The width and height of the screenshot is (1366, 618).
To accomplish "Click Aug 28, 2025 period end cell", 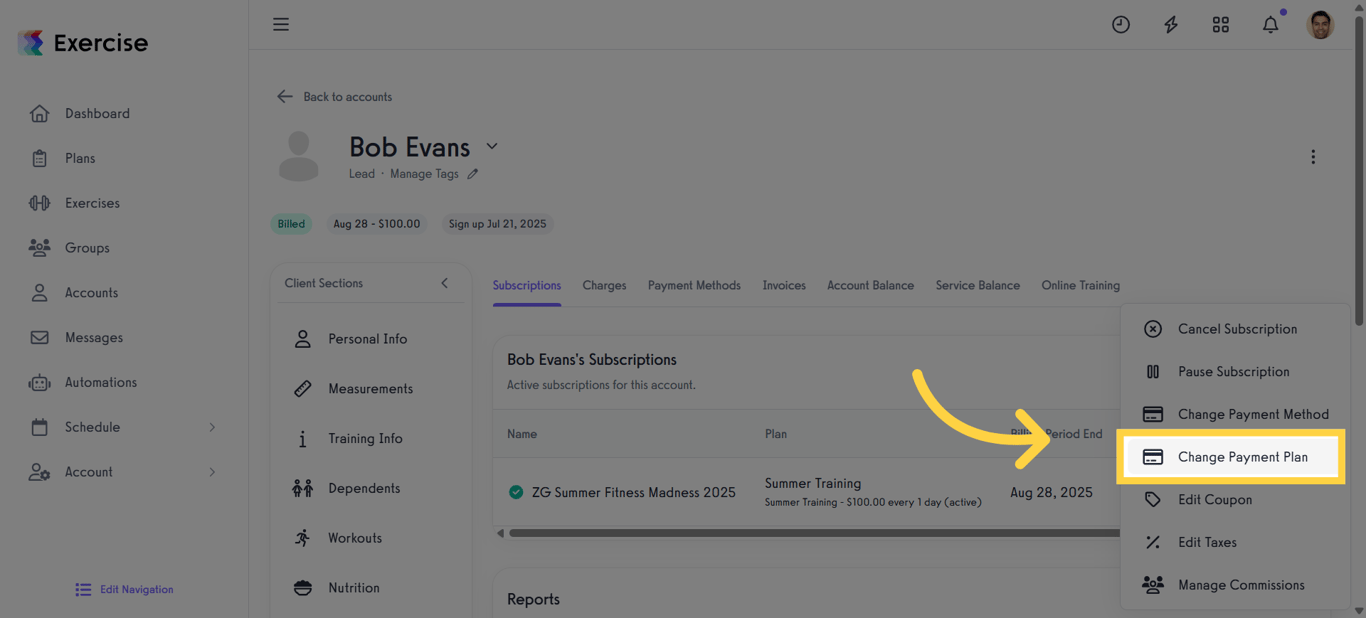I will coord(1051,493).
